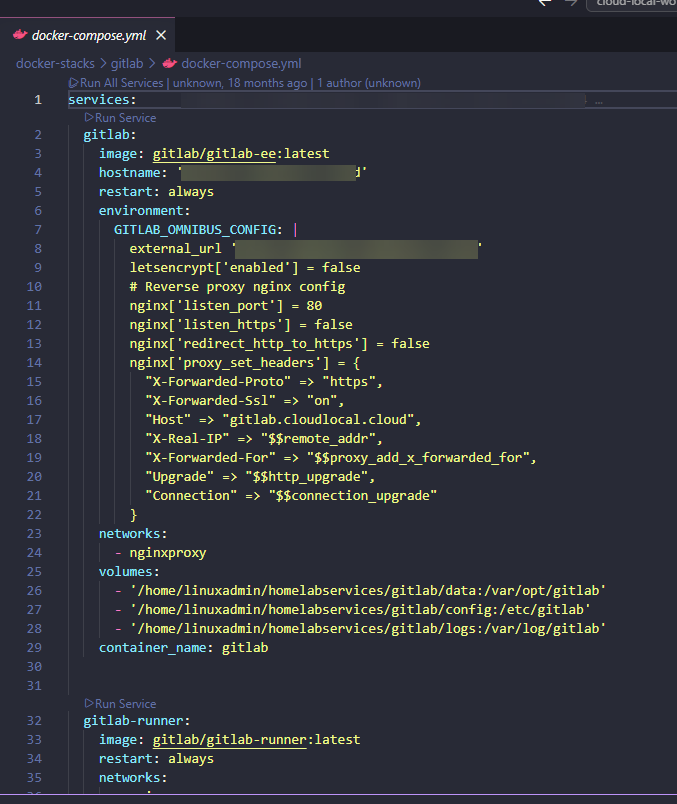Screen dimensions: 677x804
Task: Close the docker-compose.yml editor tab
Action: click(x=161, y=35)
